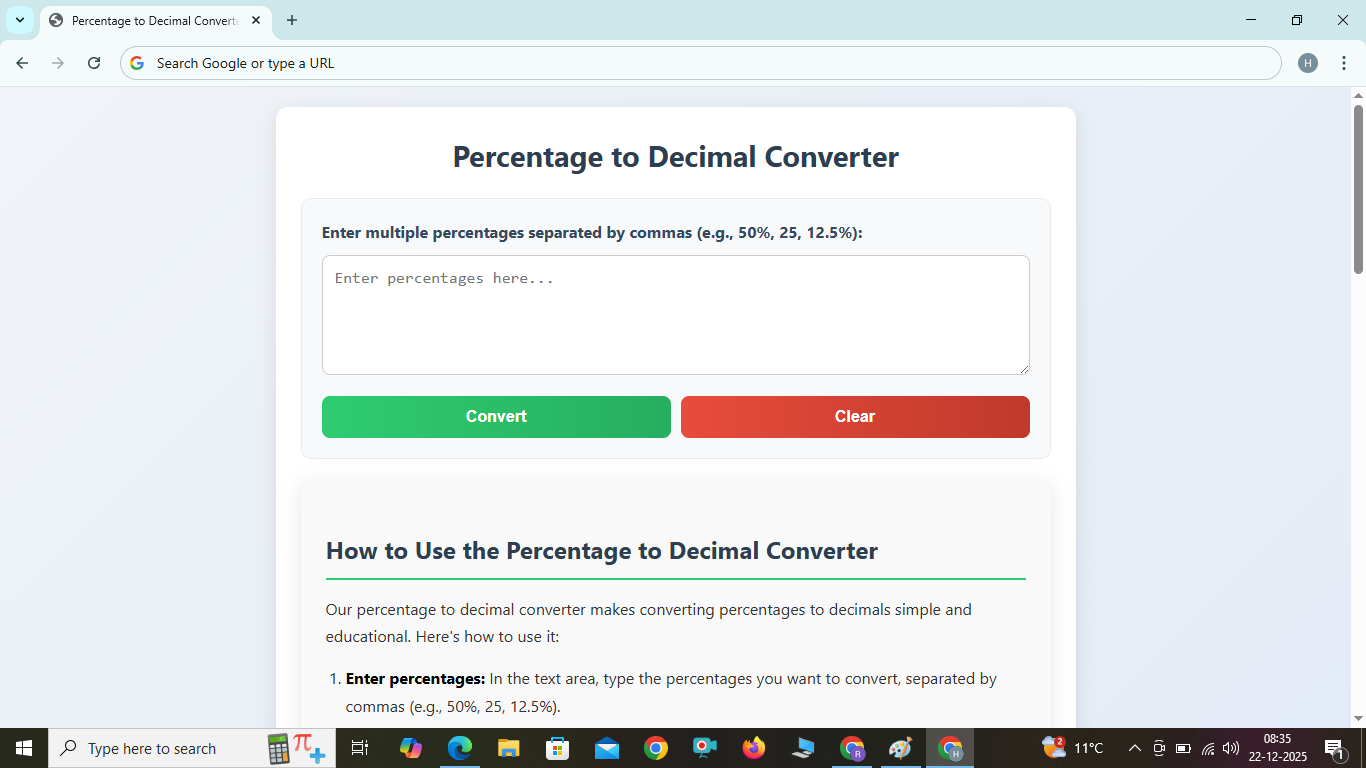Screen dimensions: 1366x768
Task: Open the volume control in system tray
Action: (1229, 747)
